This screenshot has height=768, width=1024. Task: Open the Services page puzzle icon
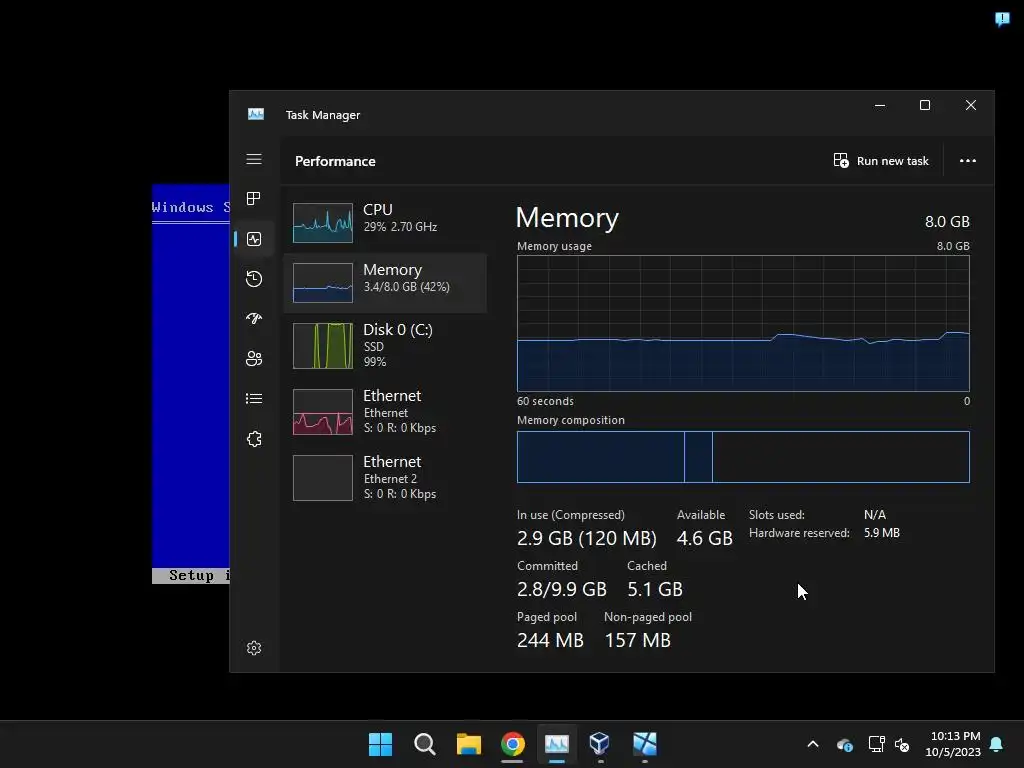click(254, 439)
